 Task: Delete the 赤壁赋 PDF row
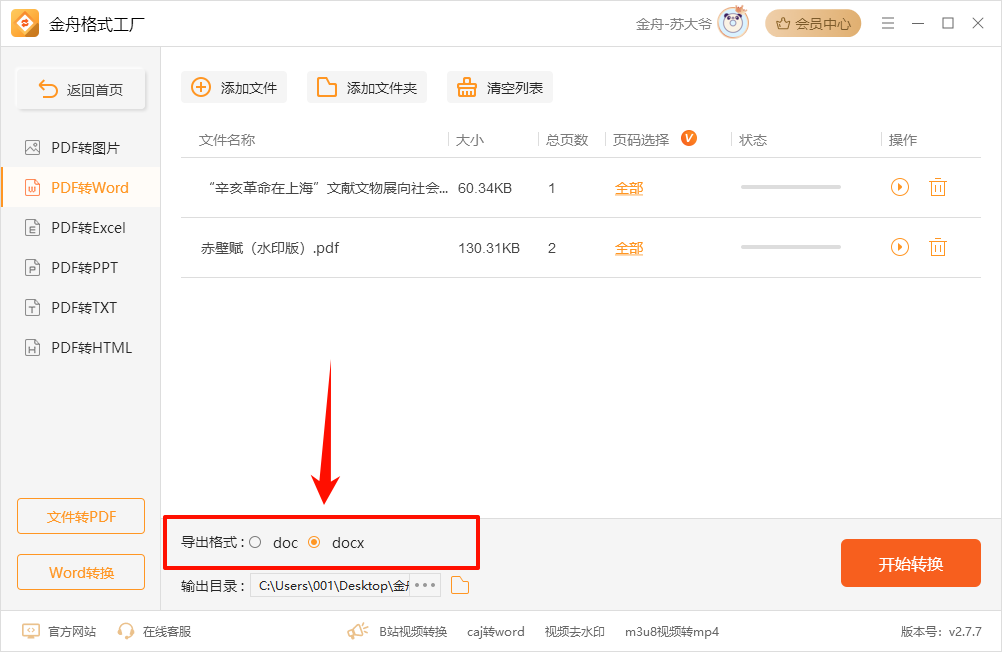[x=937, y=247]
